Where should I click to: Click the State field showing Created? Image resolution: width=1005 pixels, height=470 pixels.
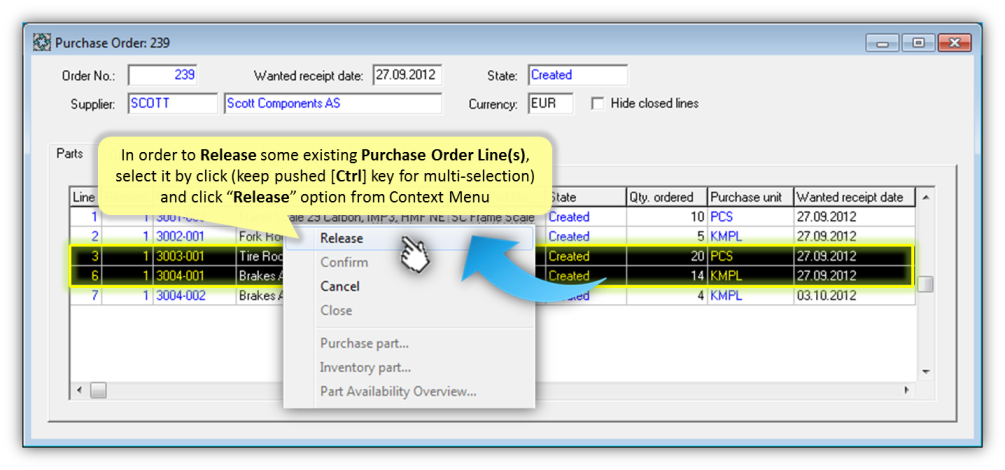pyautogui.click(x=577, y=75)
